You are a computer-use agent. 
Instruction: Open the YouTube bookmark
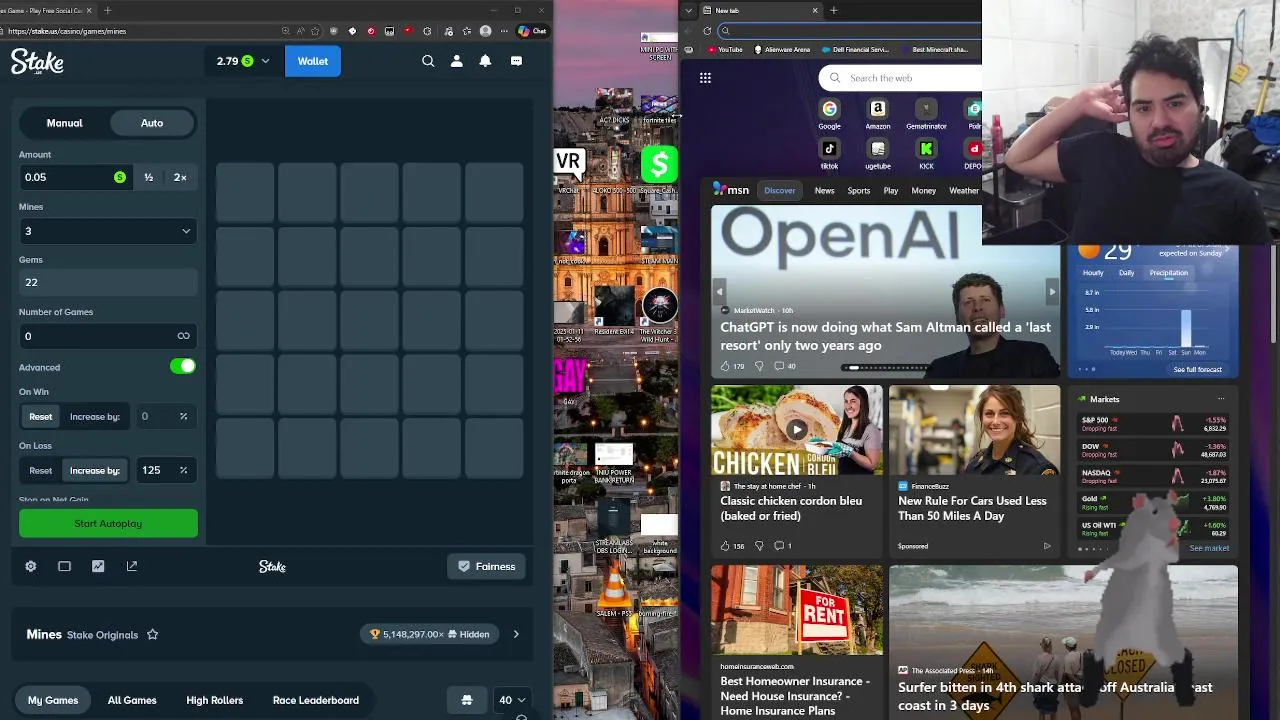[725, 49]
